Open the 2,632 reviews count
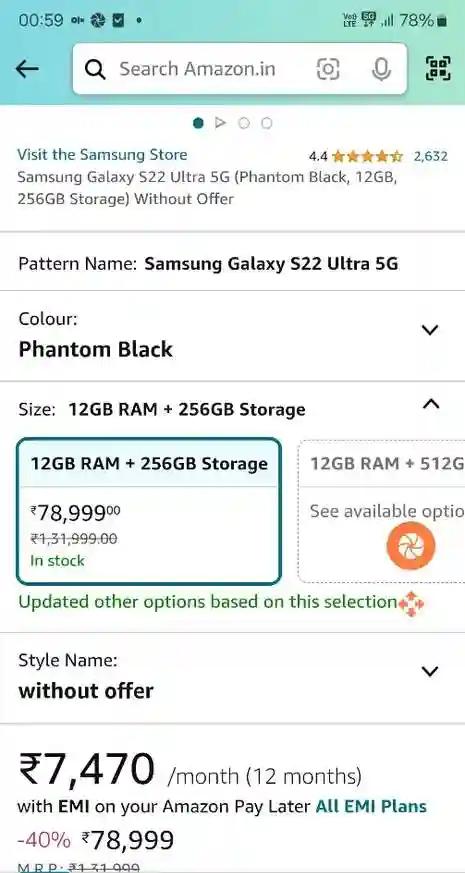Viewport: 465px width, 873px height. tap(430, 156)
